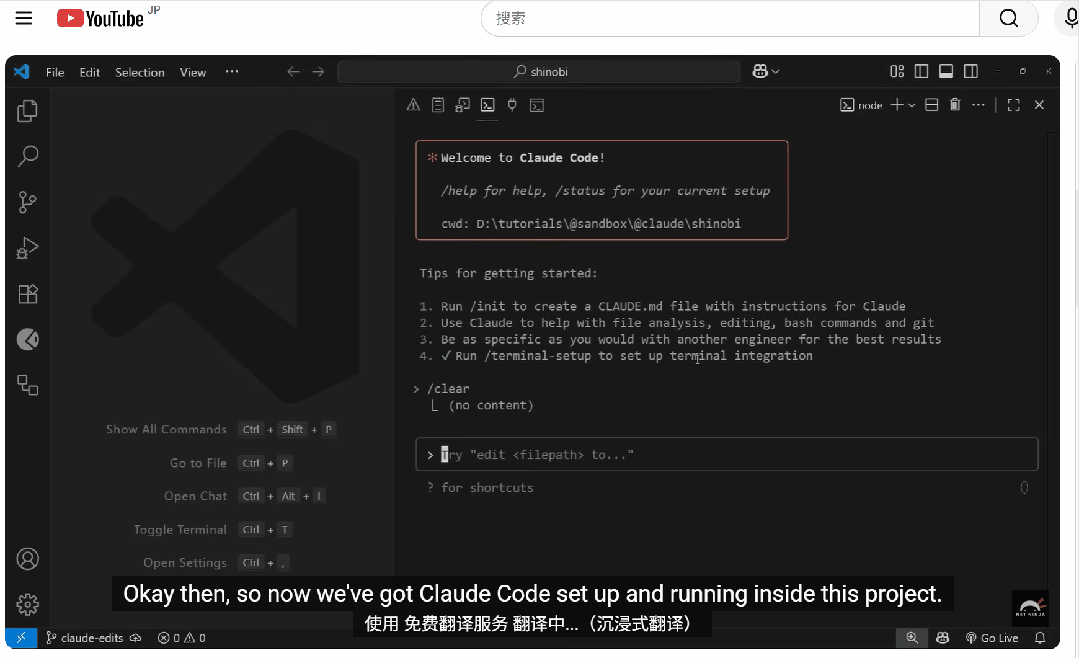Image resolution: width=1079 pixels, height=658 pixels.
Task: Open notifications bell in status bar
Action: coord(1040,638)
